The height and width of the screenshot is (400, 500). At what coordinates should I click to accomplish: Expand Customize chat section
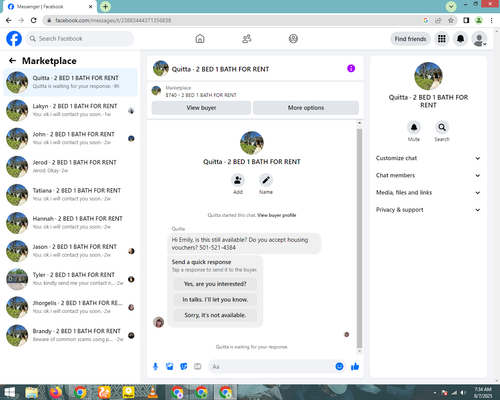(428, 158)
